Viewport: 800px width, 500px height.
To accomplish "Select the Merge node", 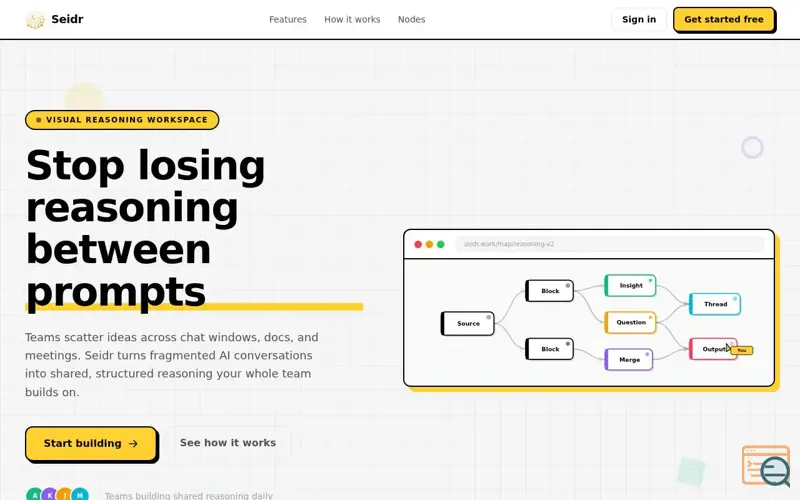I will tap(629, 360).
